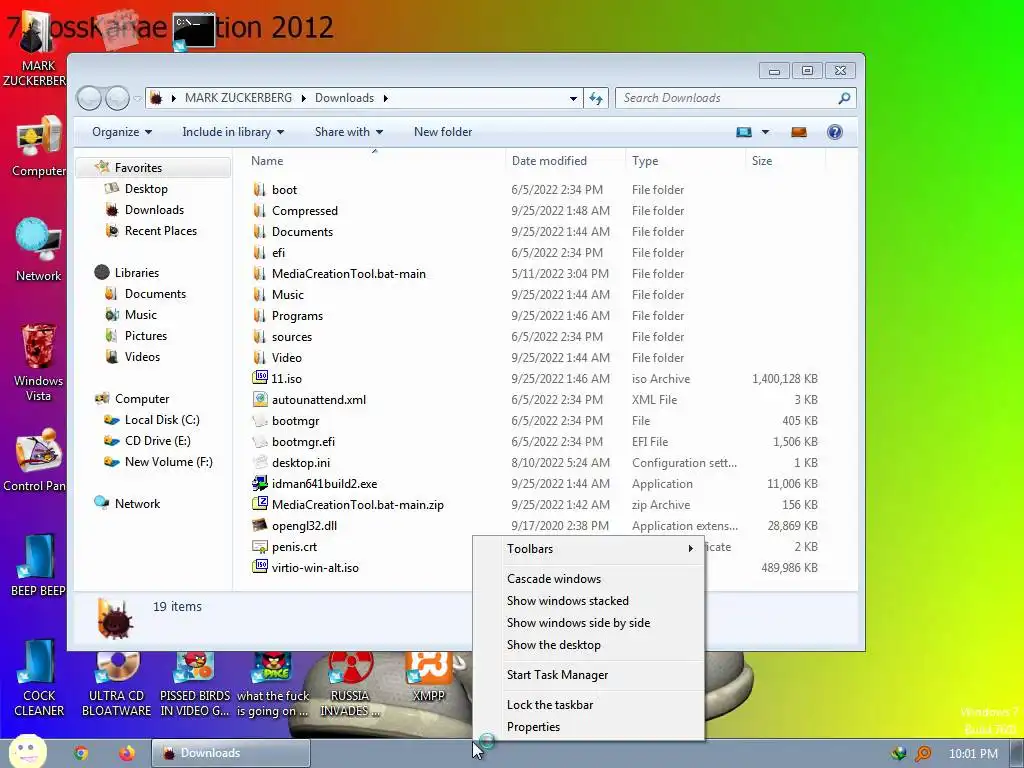Click the Downloads taskbar button
This screenshot has height=768, width=1024.
click(x=231, y=753)
